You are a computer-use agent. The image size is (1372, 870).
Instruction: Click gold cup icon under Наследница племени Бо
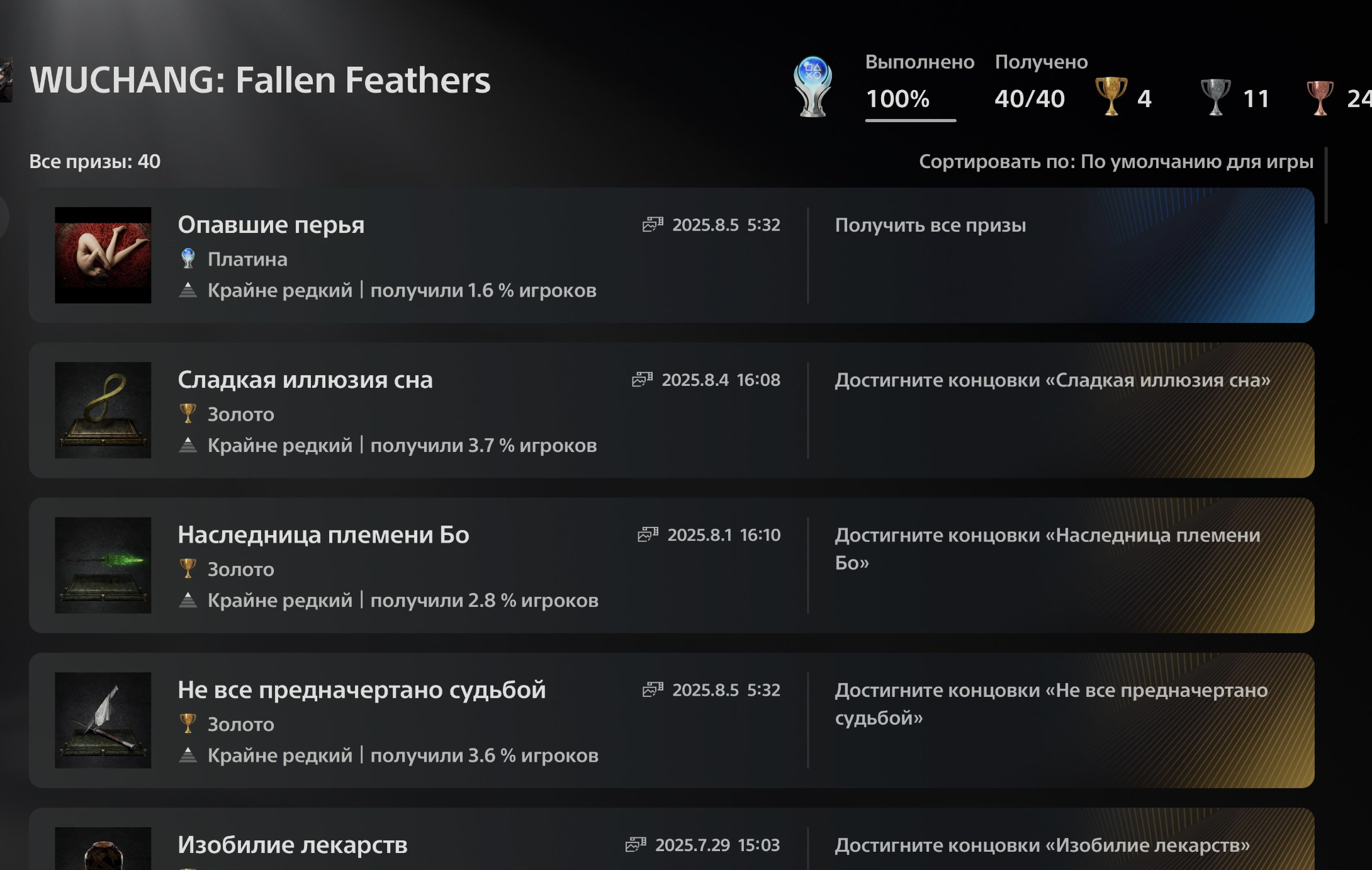tap(188, 568)
